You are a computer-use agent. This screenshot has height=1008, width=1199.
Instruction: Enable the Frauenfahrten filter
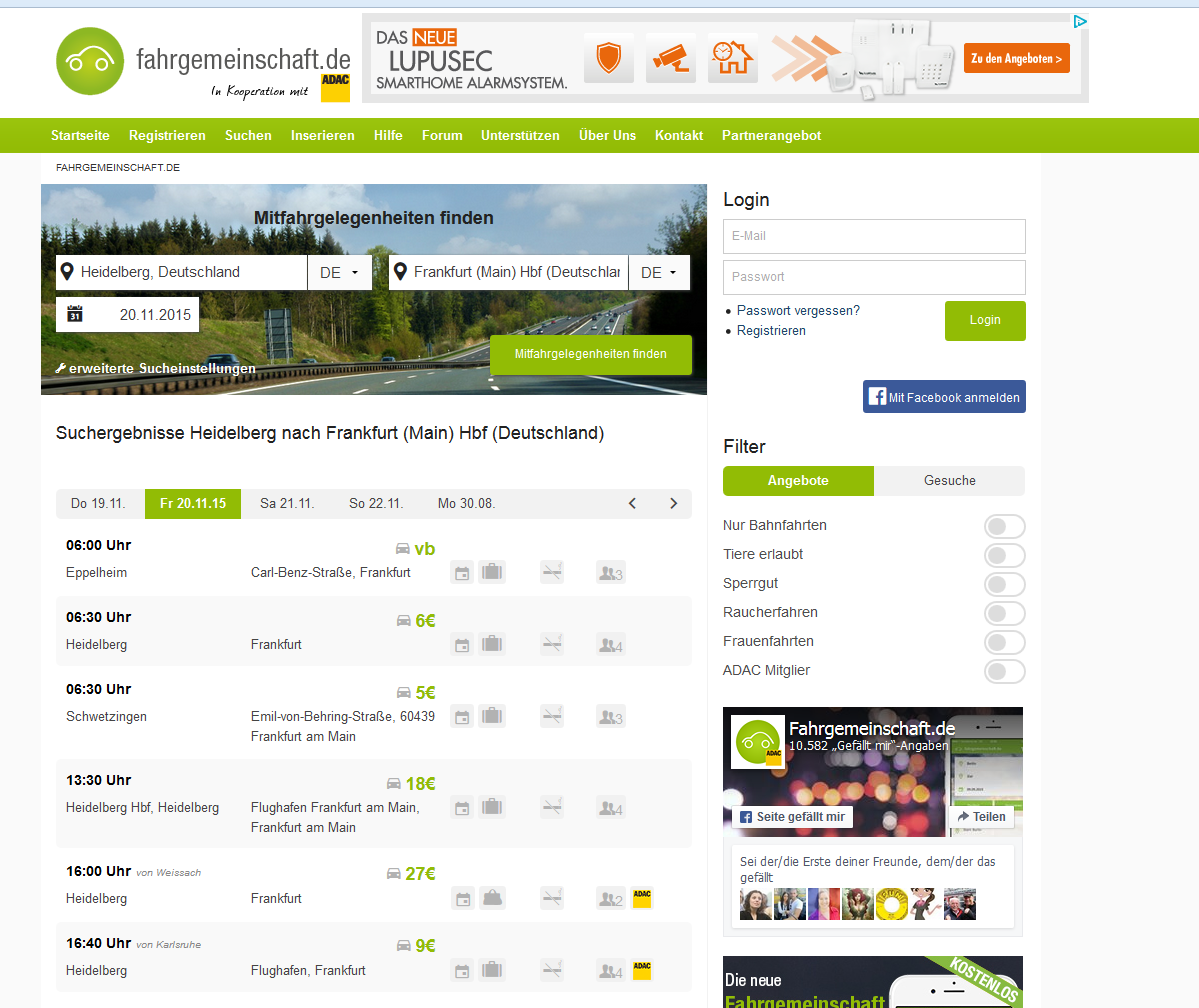[x=1005, y=642]
